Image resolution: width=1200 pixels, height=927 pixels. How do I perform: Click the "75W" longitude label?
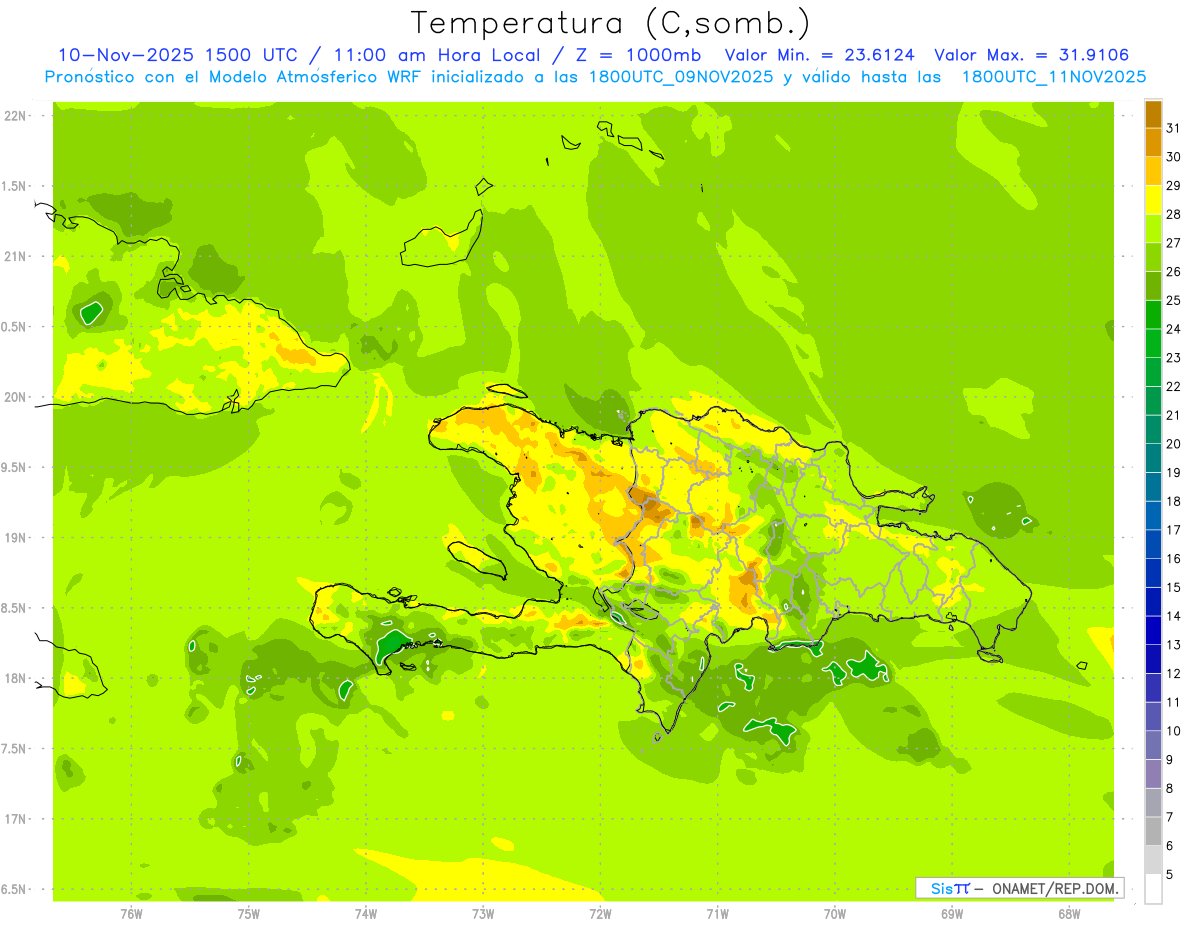point(248,913)
